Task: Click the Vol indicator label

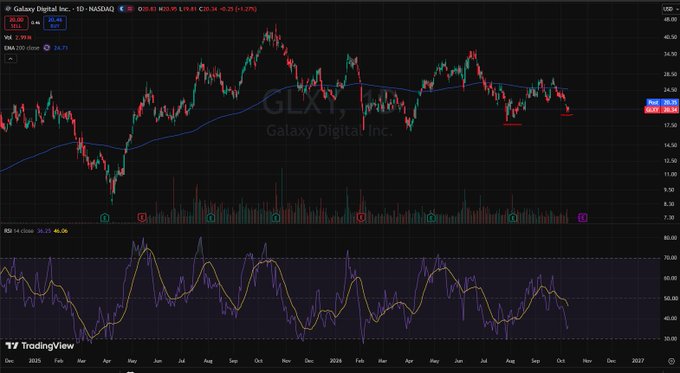Action: pyautogui.click(x=8, y=38)
